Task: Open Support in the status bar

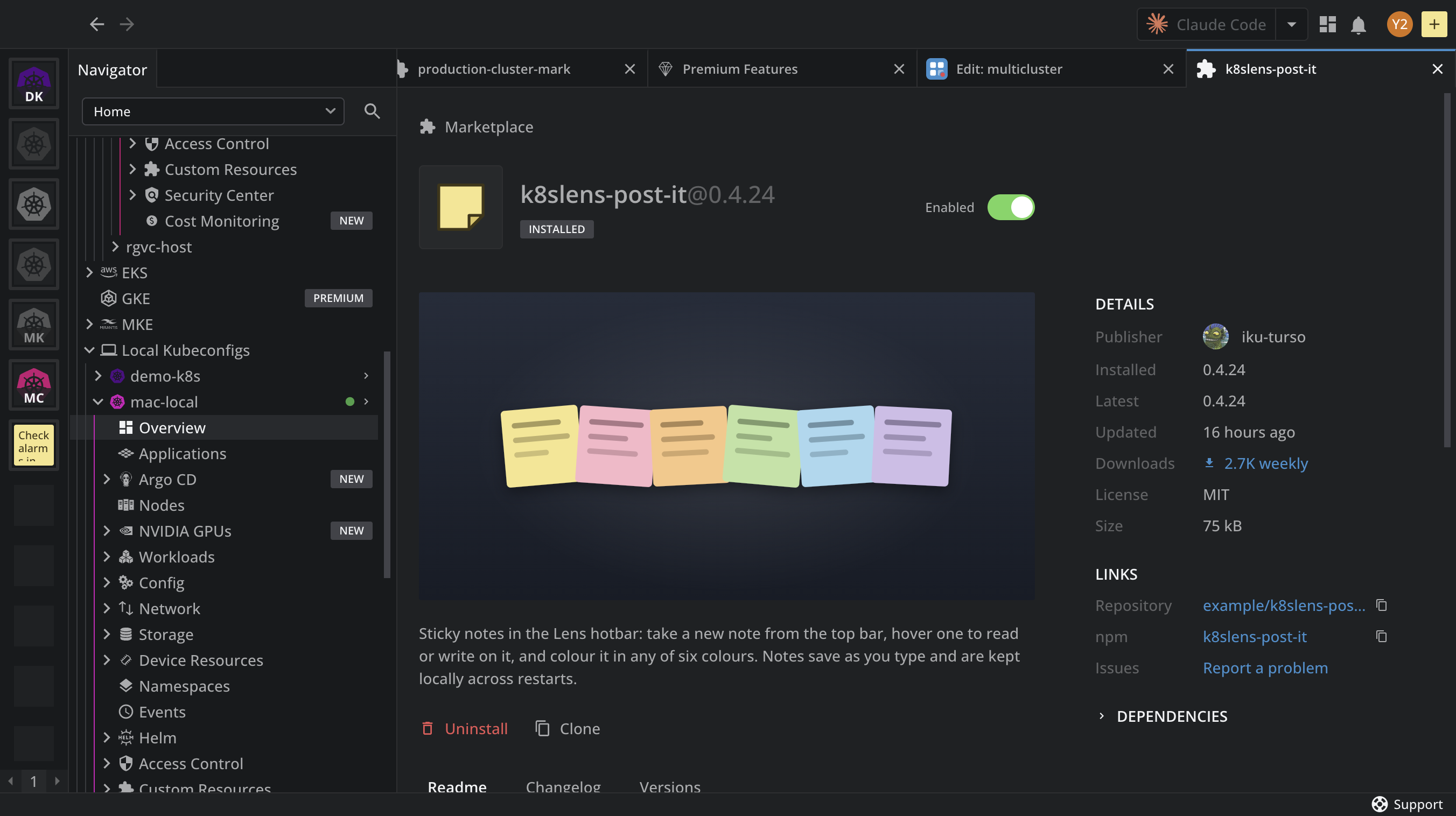Action: (1407, 804)
